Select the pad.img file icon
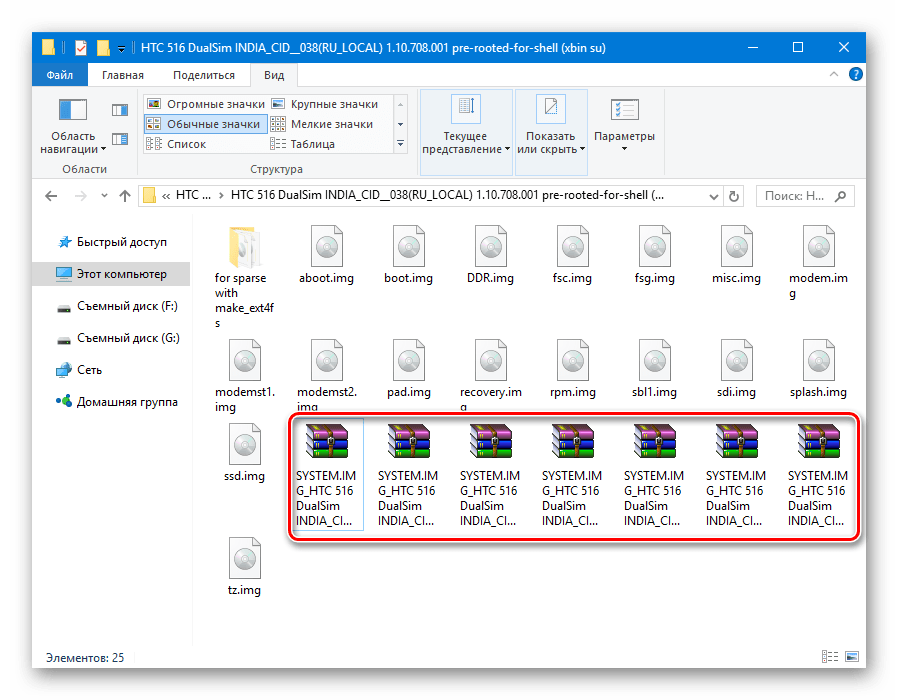The image size is (898, 700). click(x=408, y=360)
